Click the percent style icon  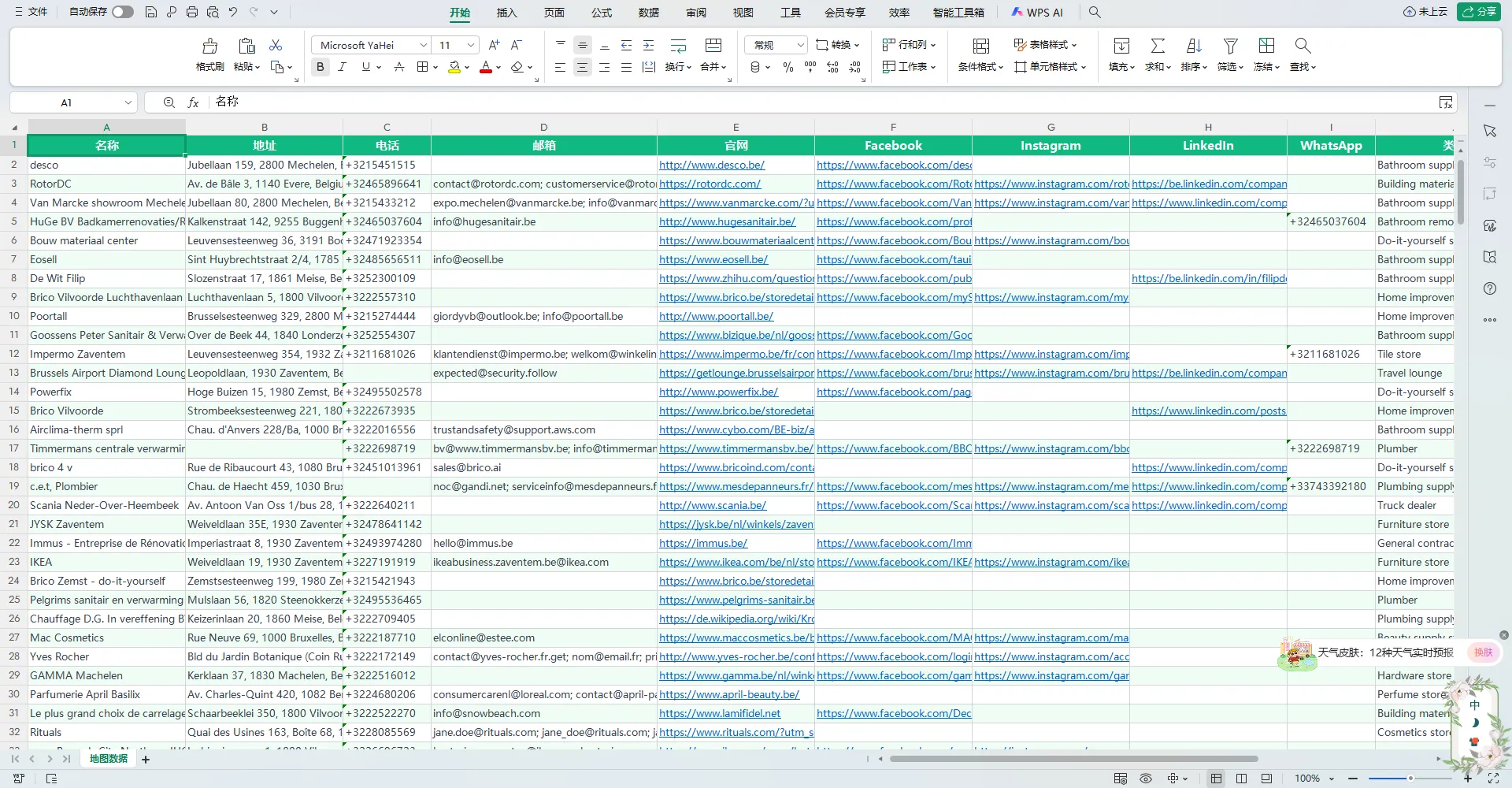pyautogui.click(x=788, y=67)
